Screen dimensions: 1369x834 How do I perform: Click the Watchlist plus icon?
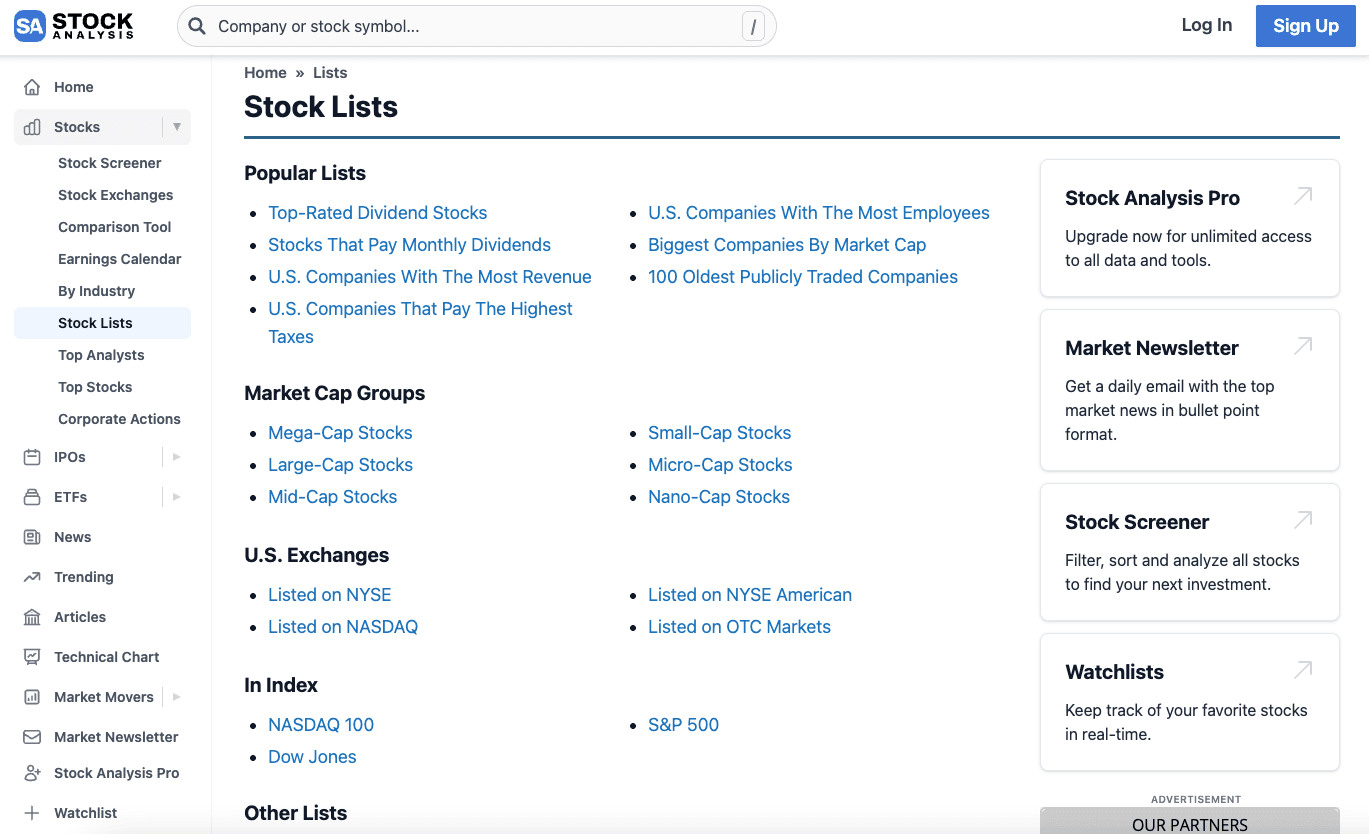30,812
